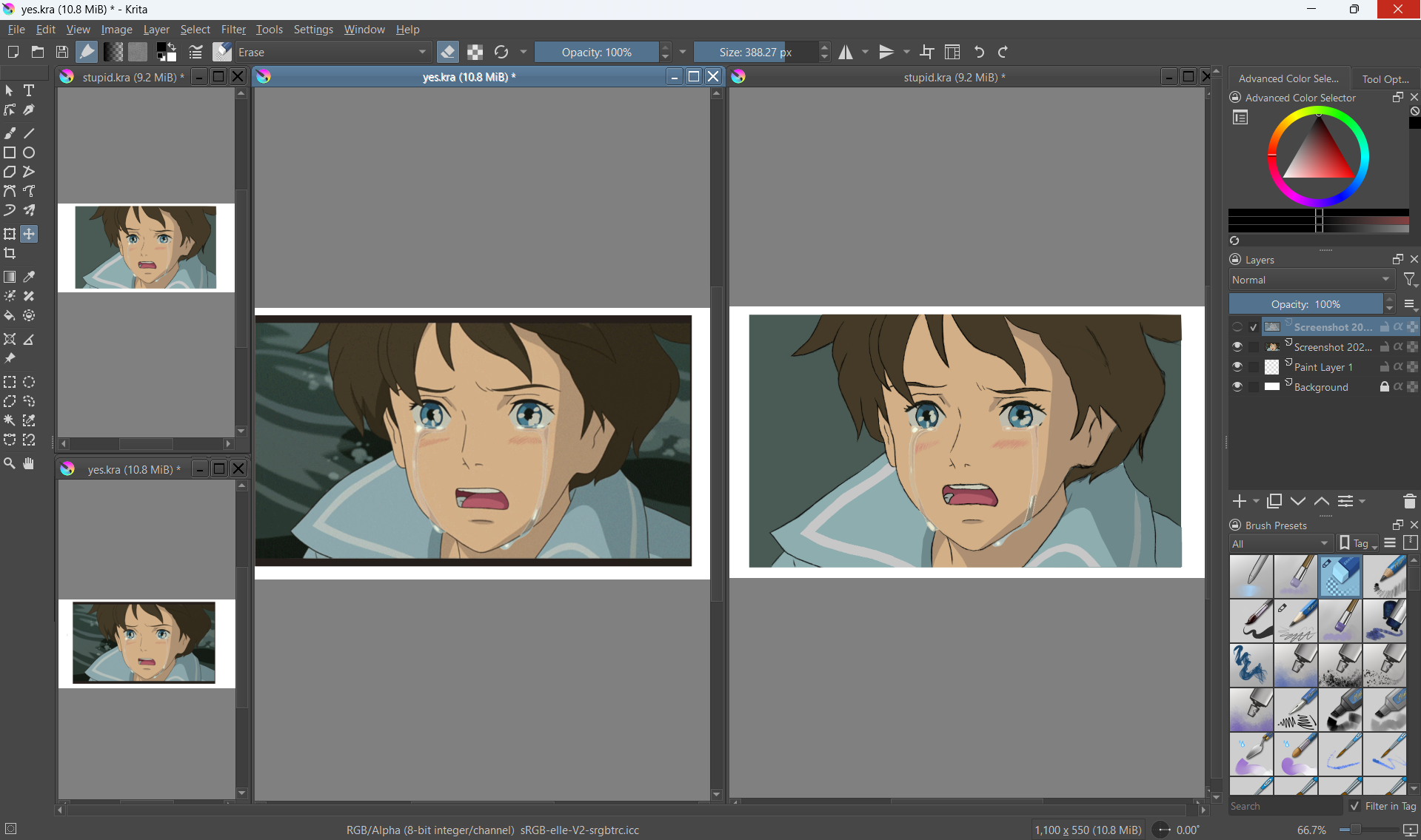The width and height of the screenshot is (1421, 840).
Task: Select the Zoom tool
Action: pyautogui.click(x=10, y=463)
